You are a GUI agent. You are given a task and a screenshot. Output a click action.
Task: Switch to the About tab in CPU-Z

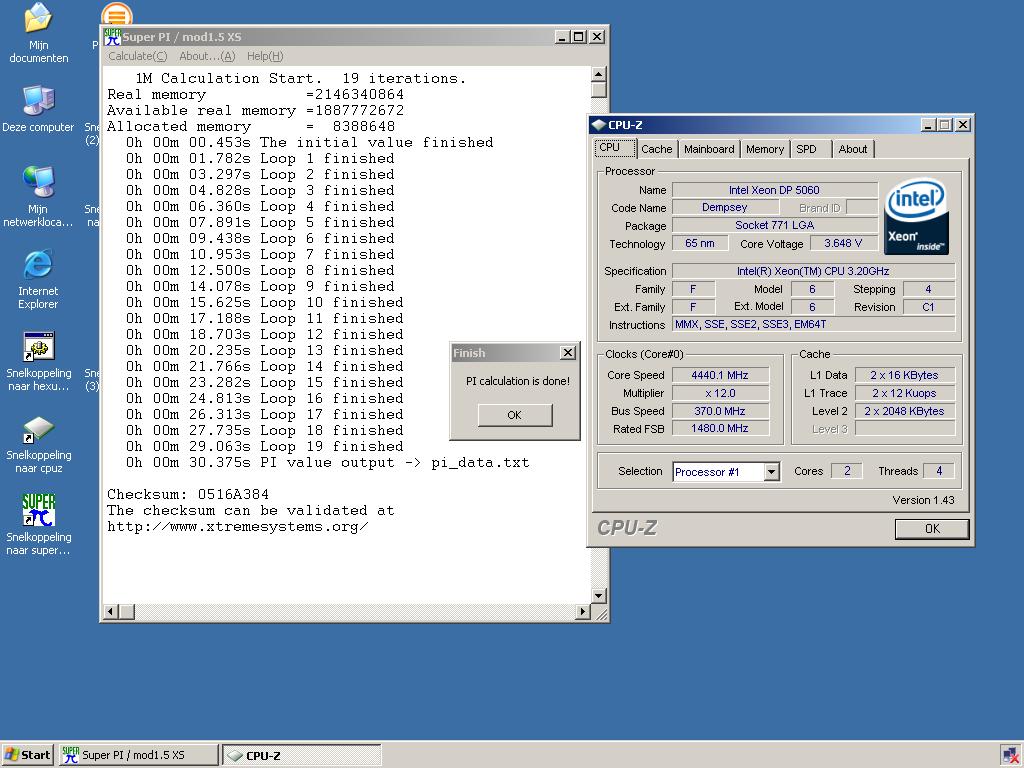(853, 149)
